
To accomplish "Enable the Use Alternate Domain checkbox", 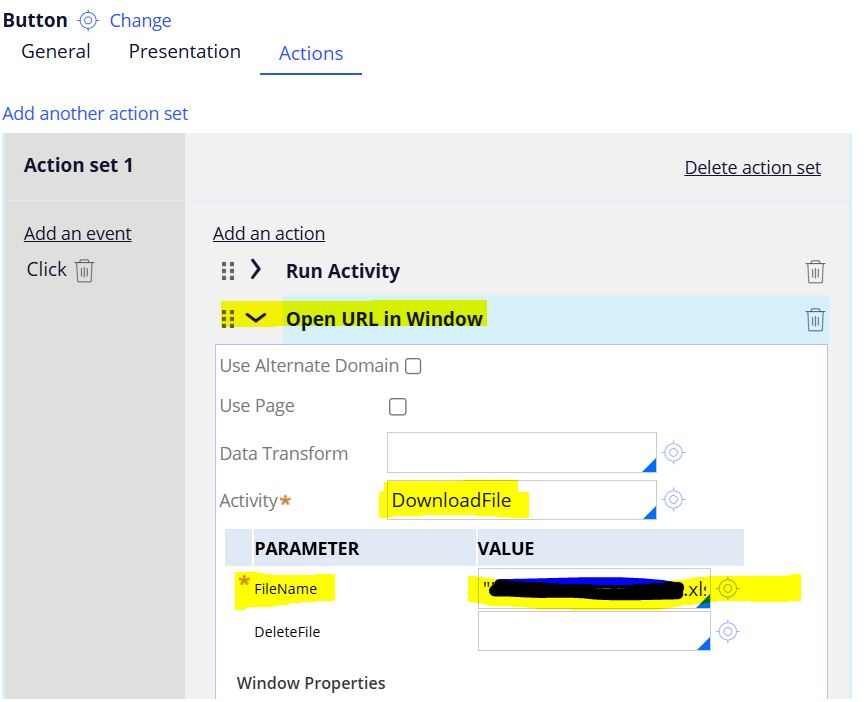I will pos(415,365).
